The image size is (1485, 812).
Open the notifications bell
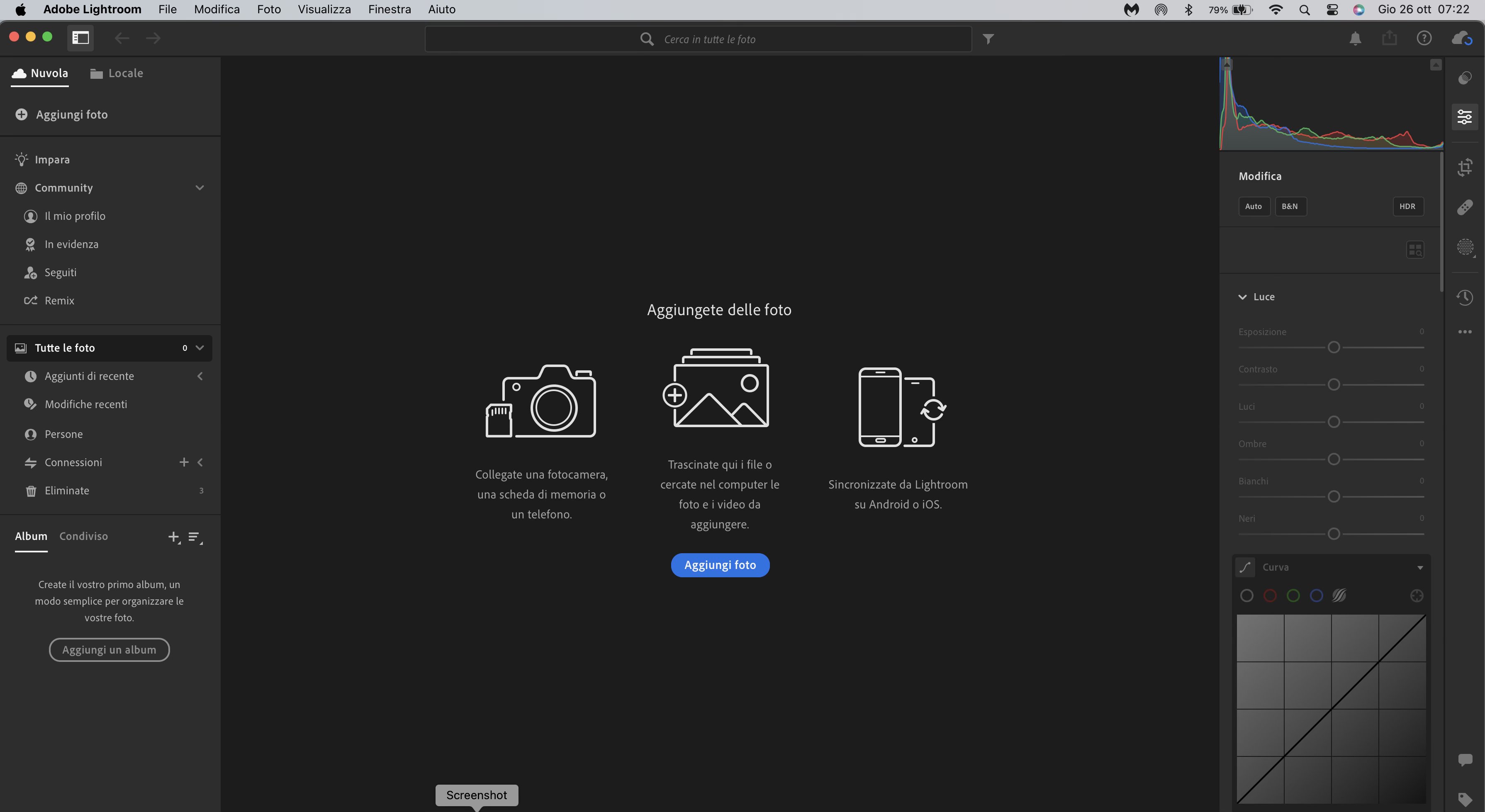coord(1355,39)
